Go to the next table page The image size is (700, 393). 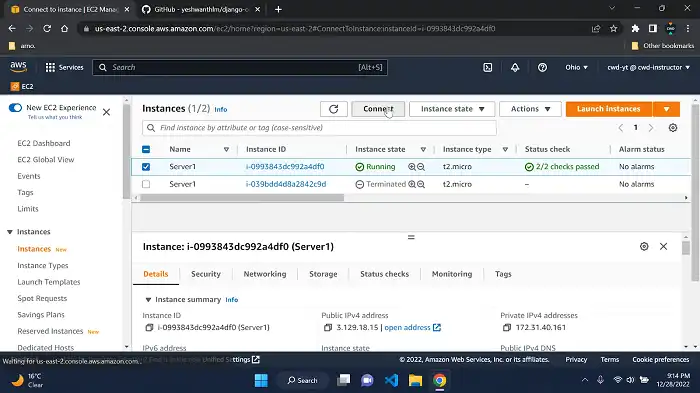click(x=651, y=128)
